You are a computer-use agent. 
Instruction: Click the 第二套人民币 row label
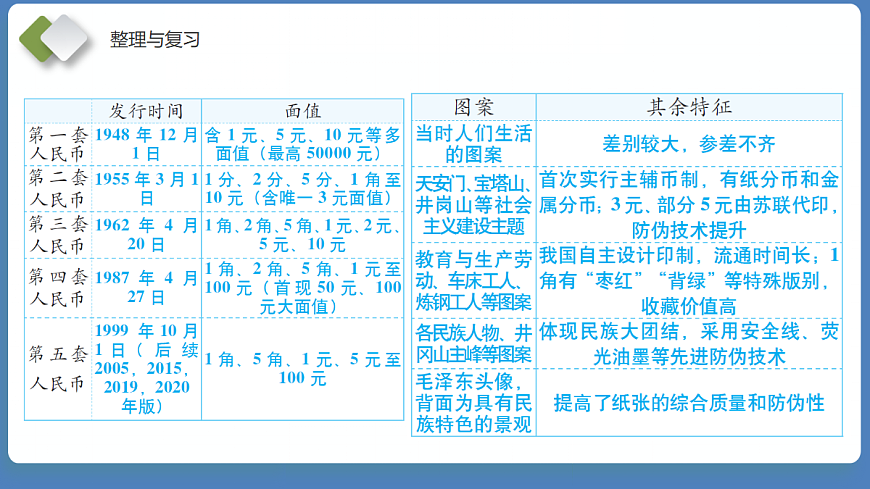(58, 189)
